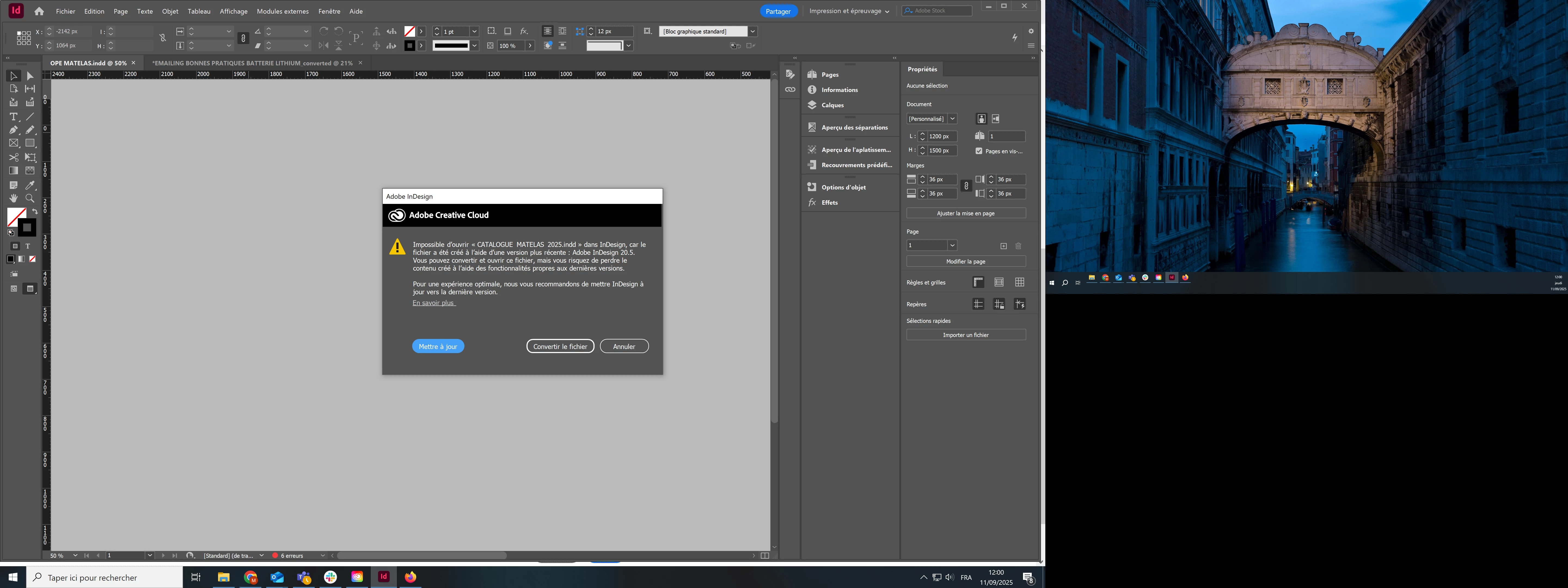Open the Bloc graphique standard dropdown
This screenshot has height=588, width=1568.
[x=752, y=31]
